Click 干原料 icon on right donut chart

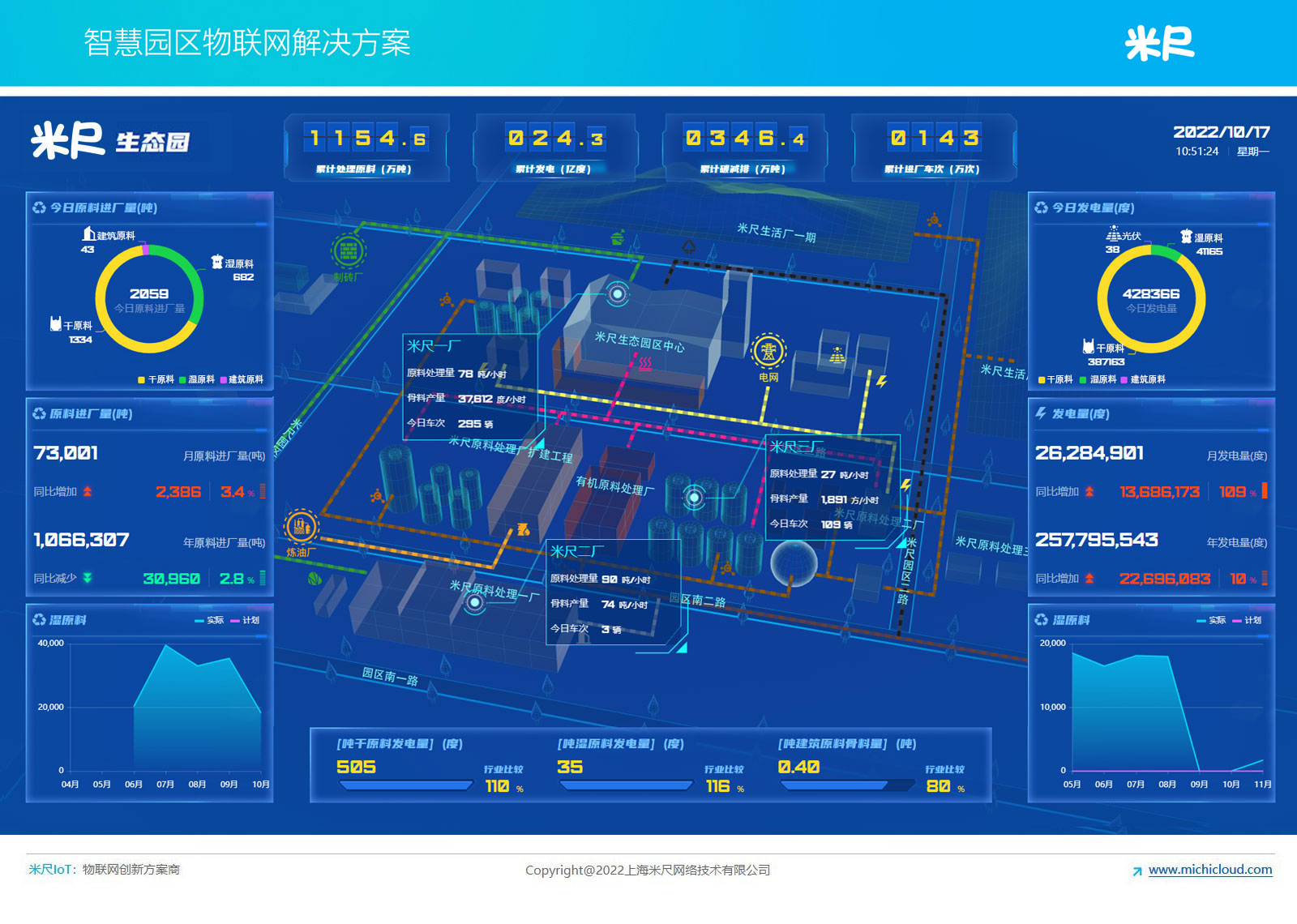pos(1089,346)
